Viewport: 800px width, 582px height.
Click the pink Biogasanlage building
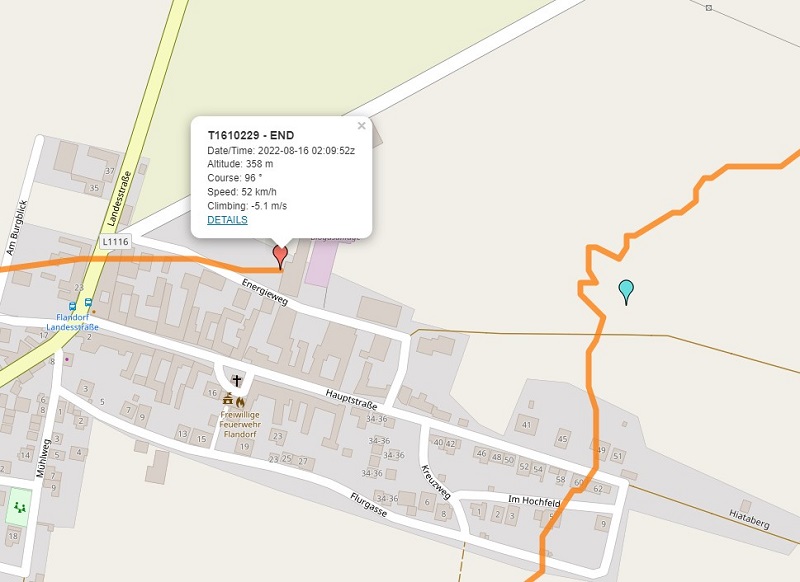321,262
